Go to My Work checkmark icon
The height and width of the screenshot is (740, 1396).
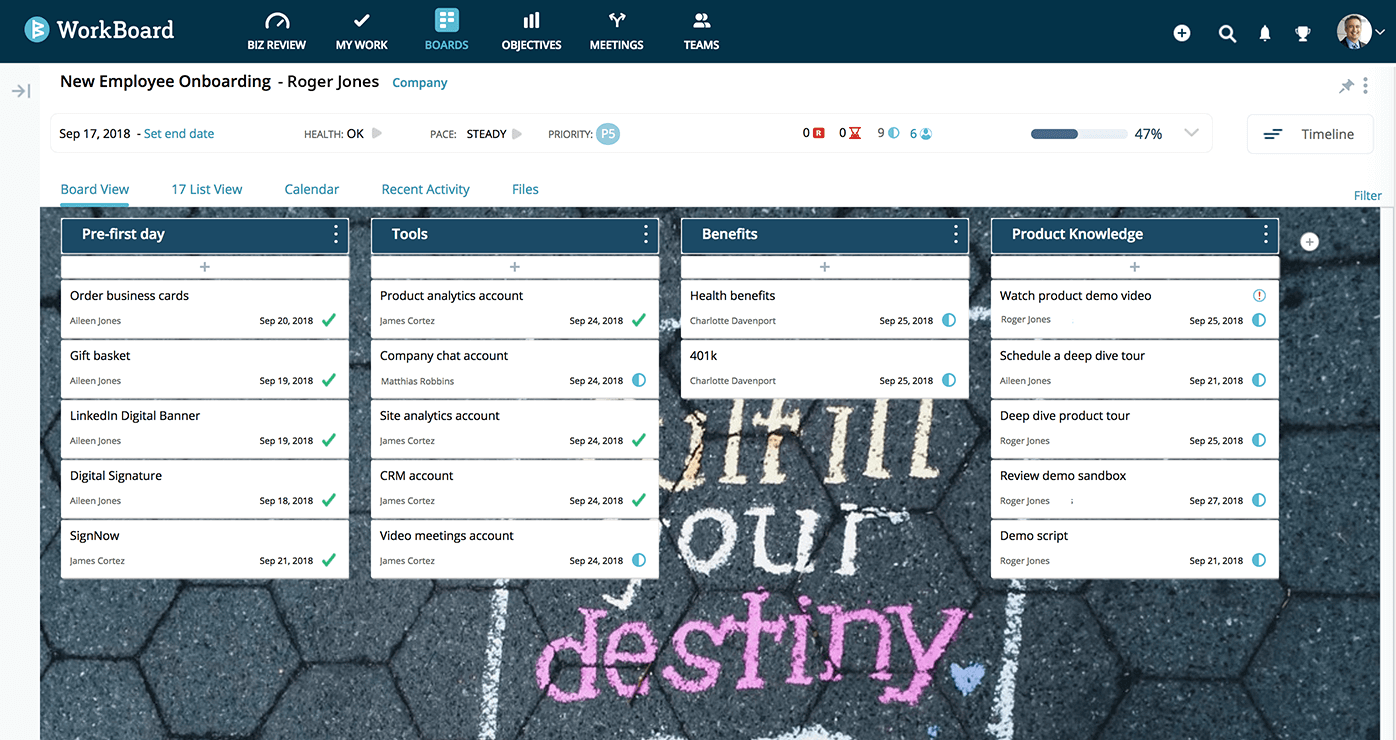tap(362, 21)
